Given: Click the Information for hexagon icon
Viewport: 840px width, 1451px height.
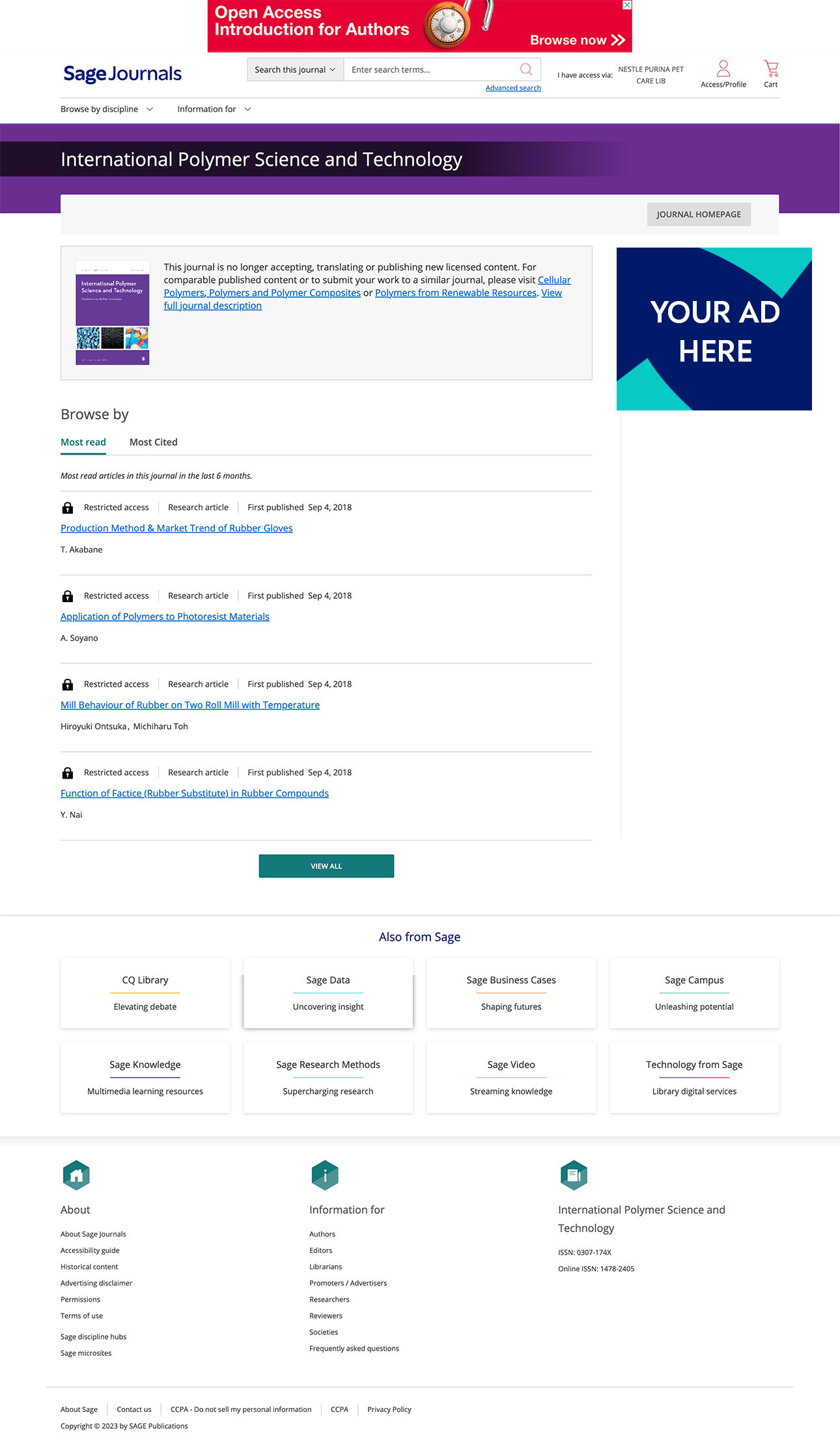Looking at the screenshot, I should pos(325,1175).
